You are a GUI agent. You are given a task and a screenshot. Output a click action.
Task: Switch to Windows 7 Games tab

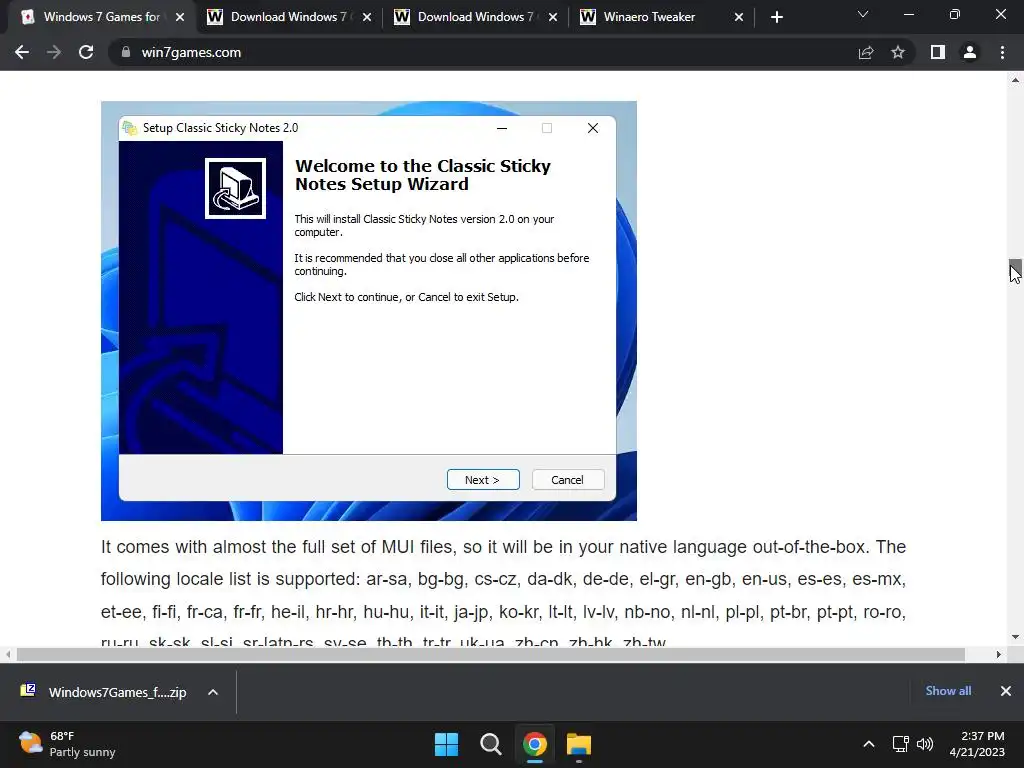tap(101, 17)
